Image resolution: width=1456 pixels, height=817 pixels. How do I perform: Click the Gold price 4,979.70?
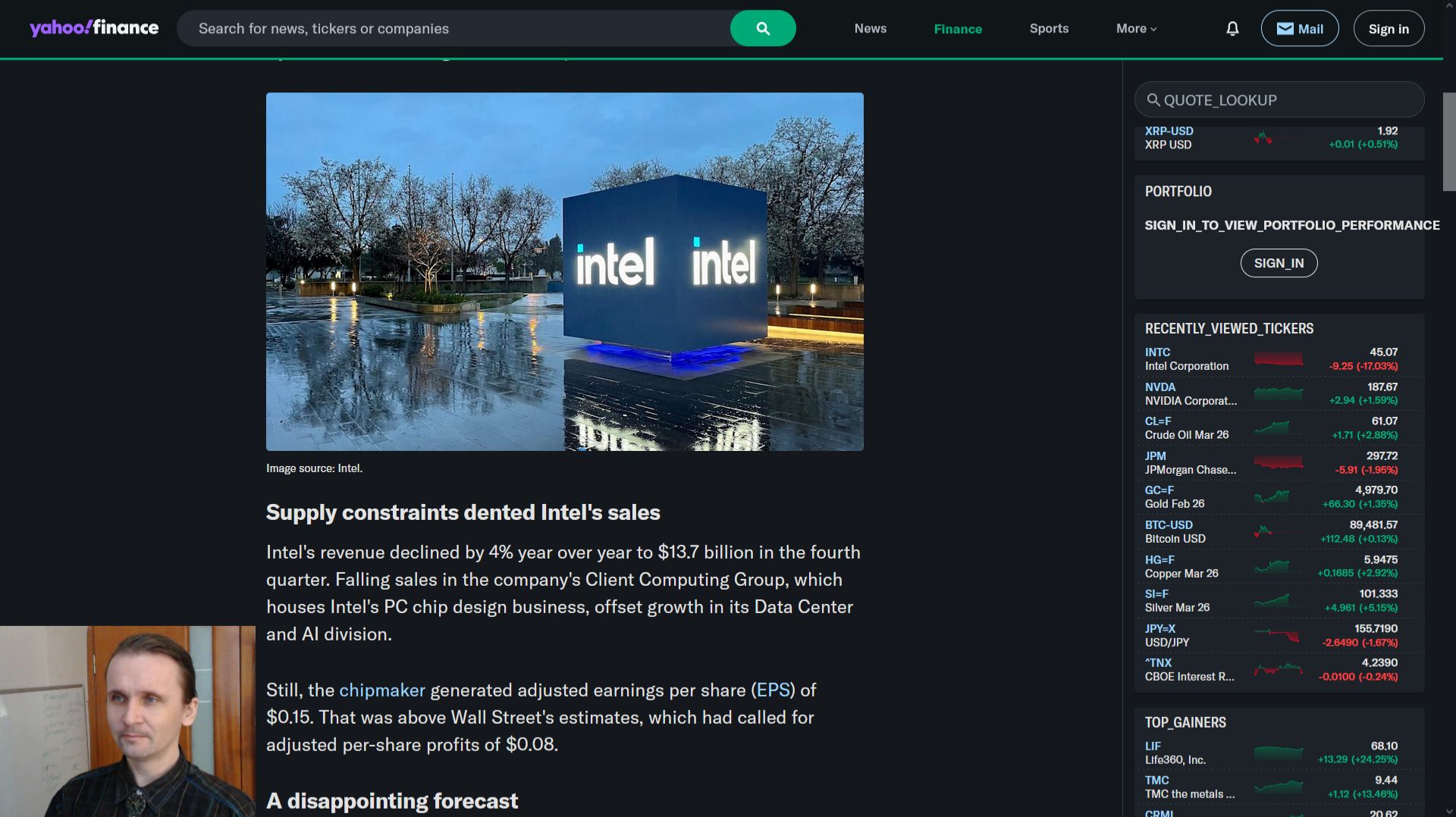(1376, 490)
